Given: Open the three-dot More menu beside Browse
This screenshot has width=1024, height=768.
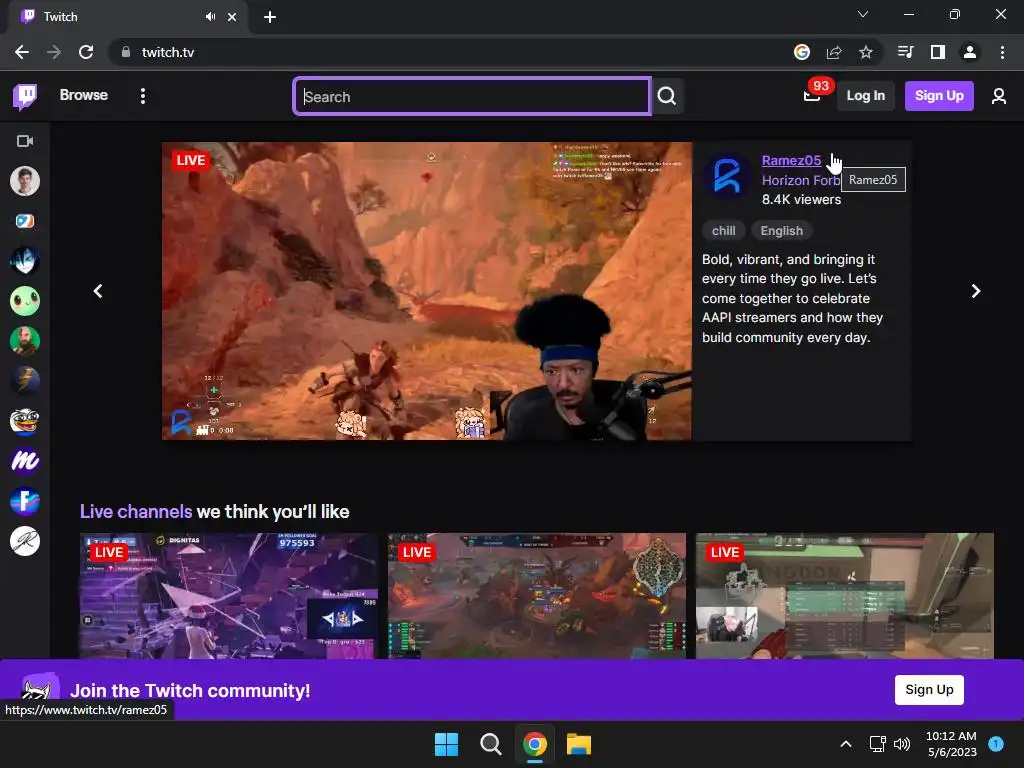Looking at the screenshot, I should point(143,96).
